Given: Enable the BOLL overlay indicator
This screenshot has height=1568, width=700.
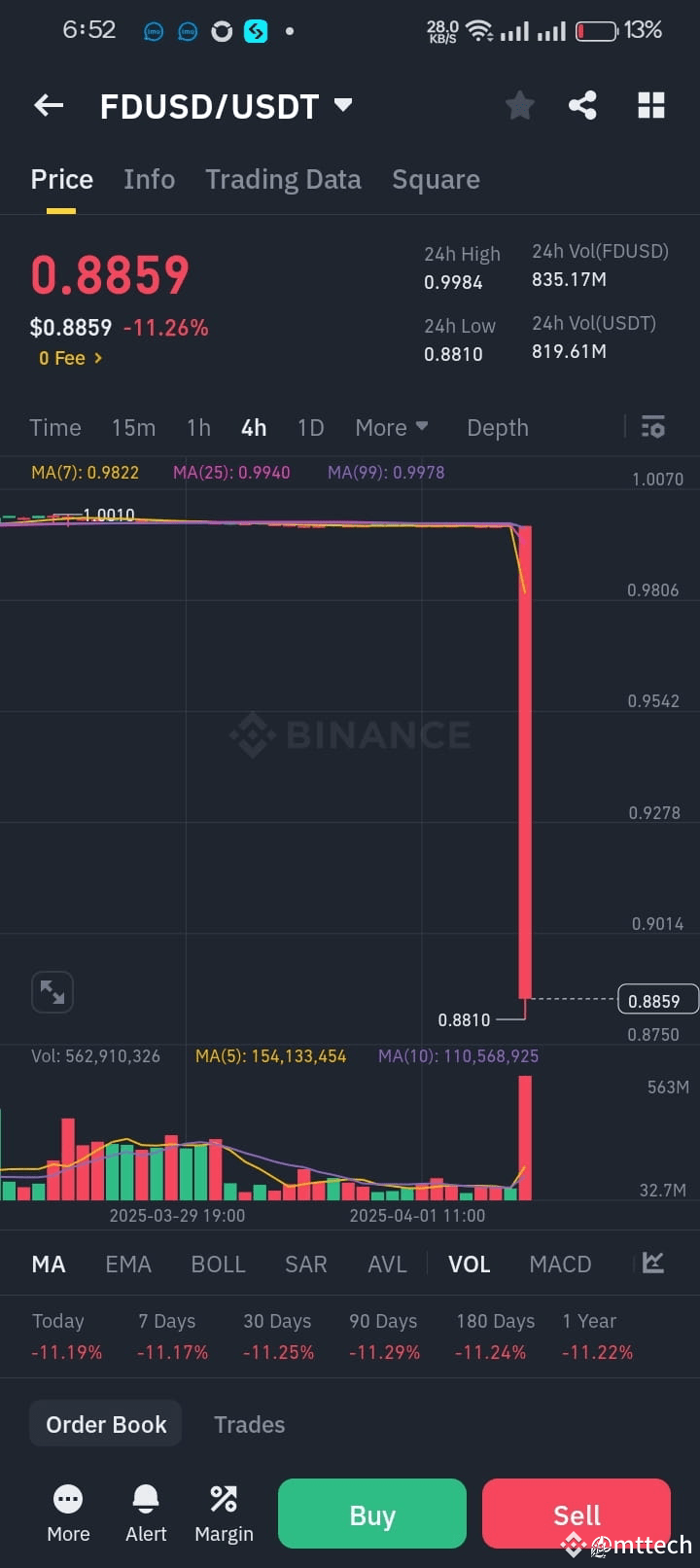Looking at the screenshot, I should pyautogui.click(x=218, y=1264).
